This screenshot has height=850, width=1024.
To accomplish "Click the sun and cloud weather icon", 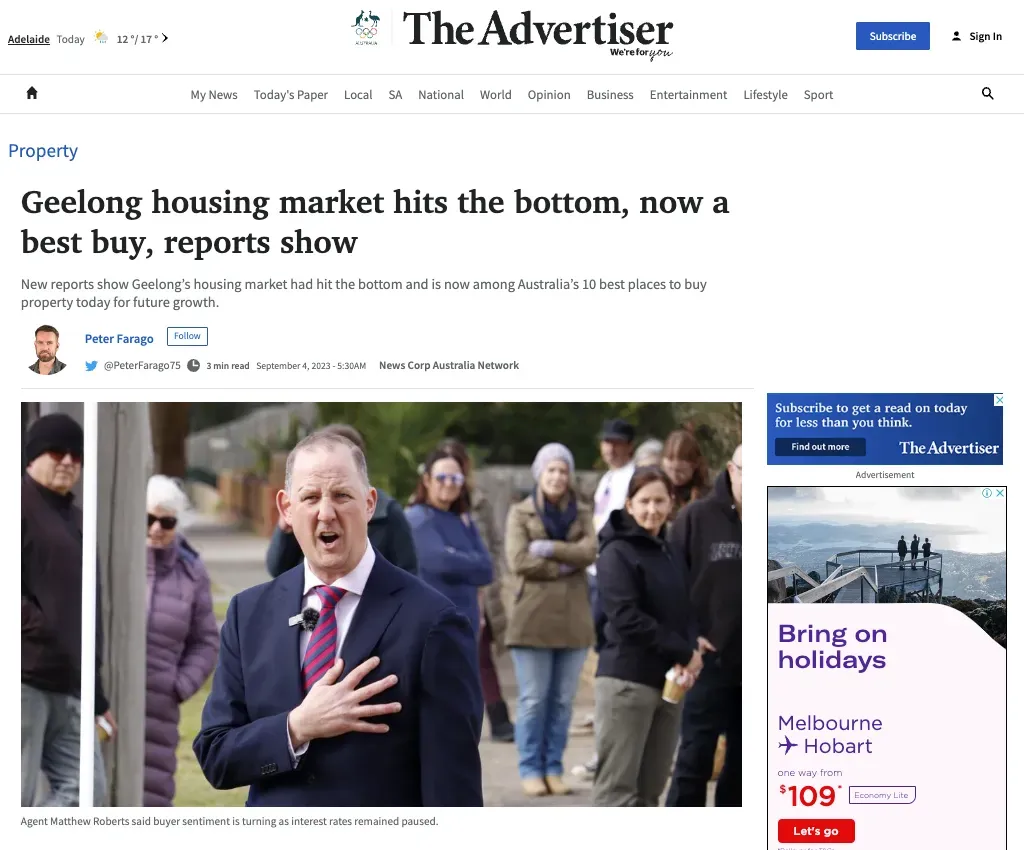I will coord(101,37).
